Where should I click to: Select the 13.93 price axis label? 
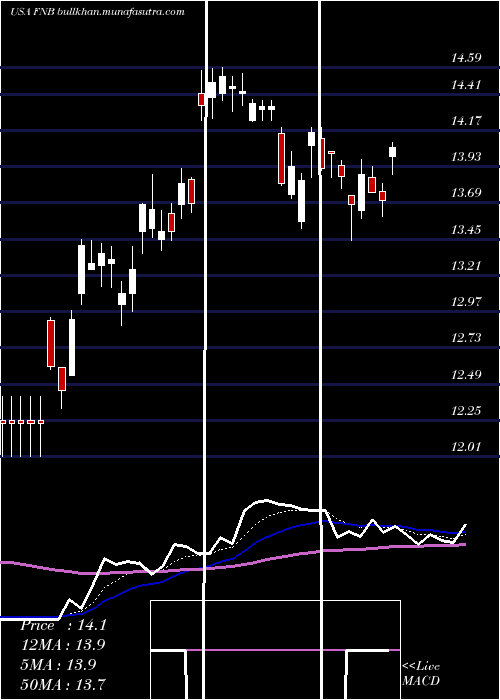[x=466, y=157]
